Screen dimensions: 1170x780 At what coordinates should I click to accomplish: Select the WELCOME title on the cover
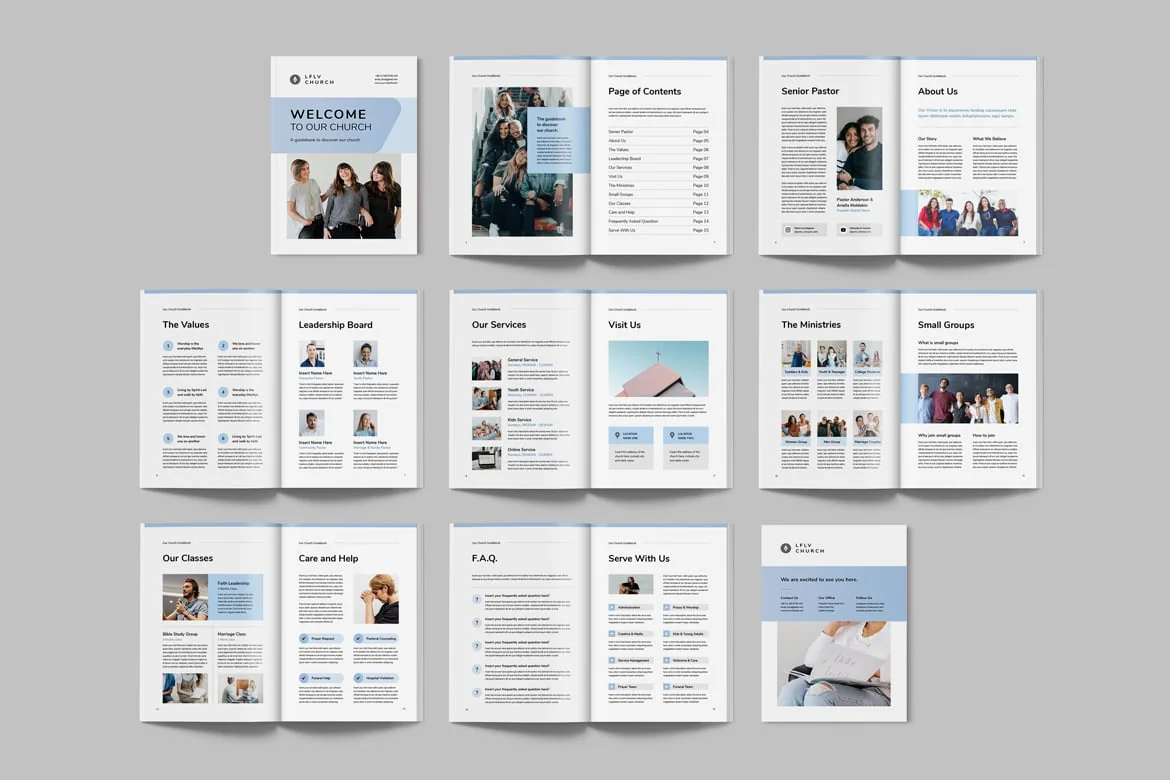click(328, 114)
